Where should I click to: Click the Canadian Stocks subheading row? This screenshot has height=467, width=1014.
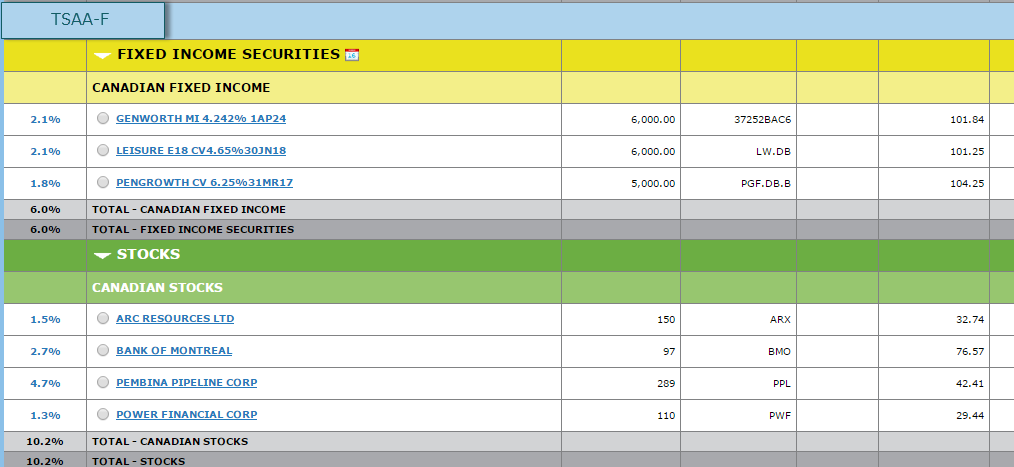coord(157,287)
